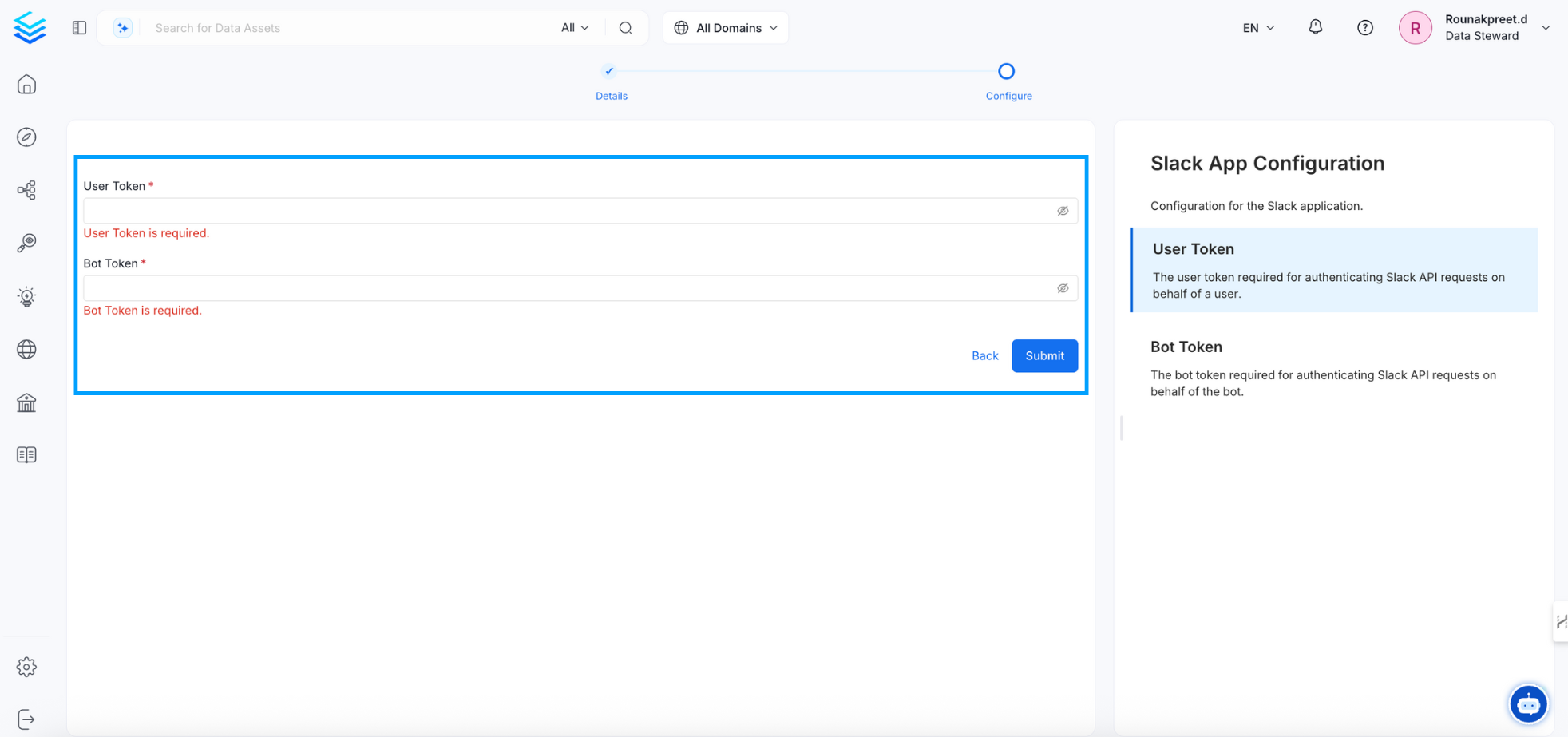Open the Settings gear icon
Screen dimensions: 1568x737
pyautogui.click(x=26, y=667)
